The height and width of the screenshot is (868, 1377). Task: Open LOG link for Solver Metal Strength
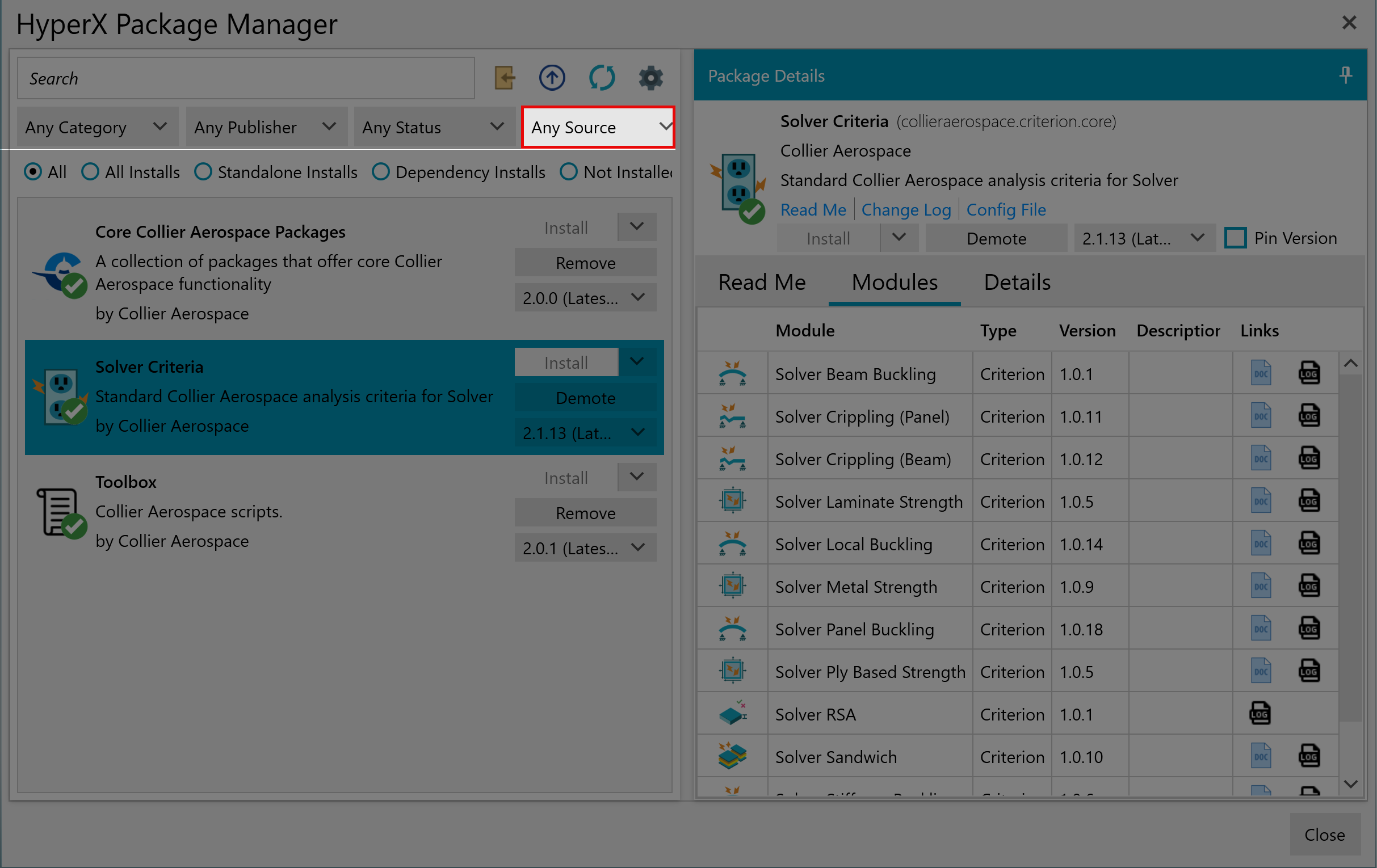1309,586
